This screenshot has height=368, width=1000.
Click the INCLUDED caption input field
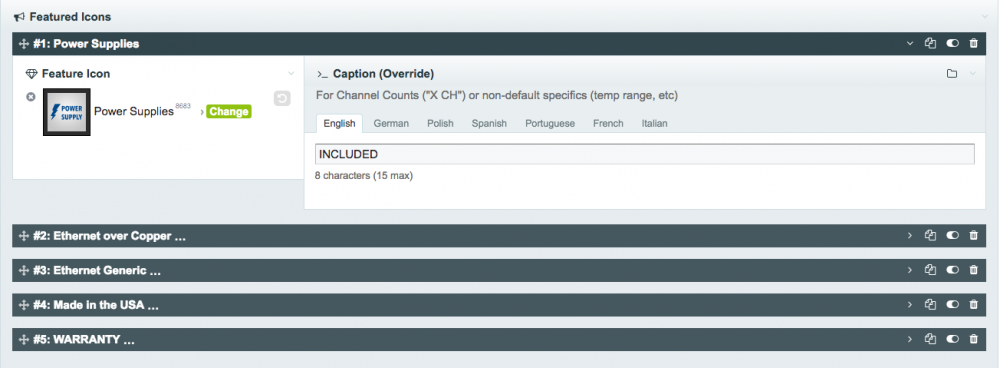[645, 154]
